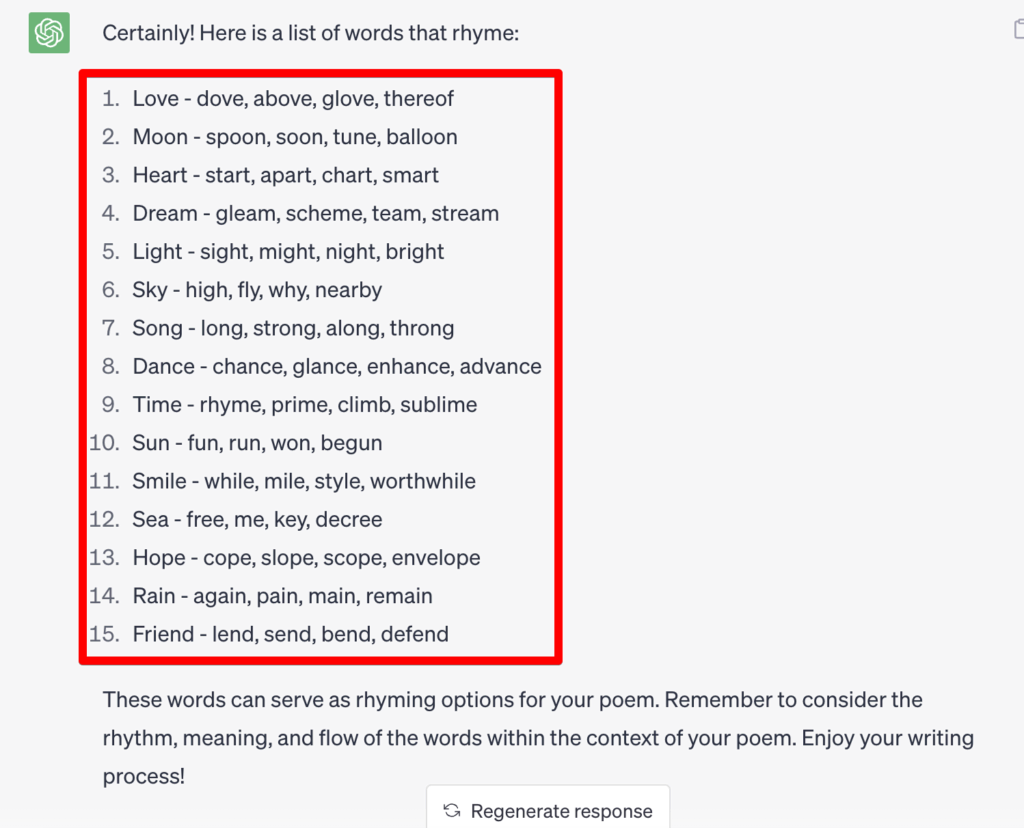
Task: Select the Song rhymes line
Action: [x=293, y=328]
